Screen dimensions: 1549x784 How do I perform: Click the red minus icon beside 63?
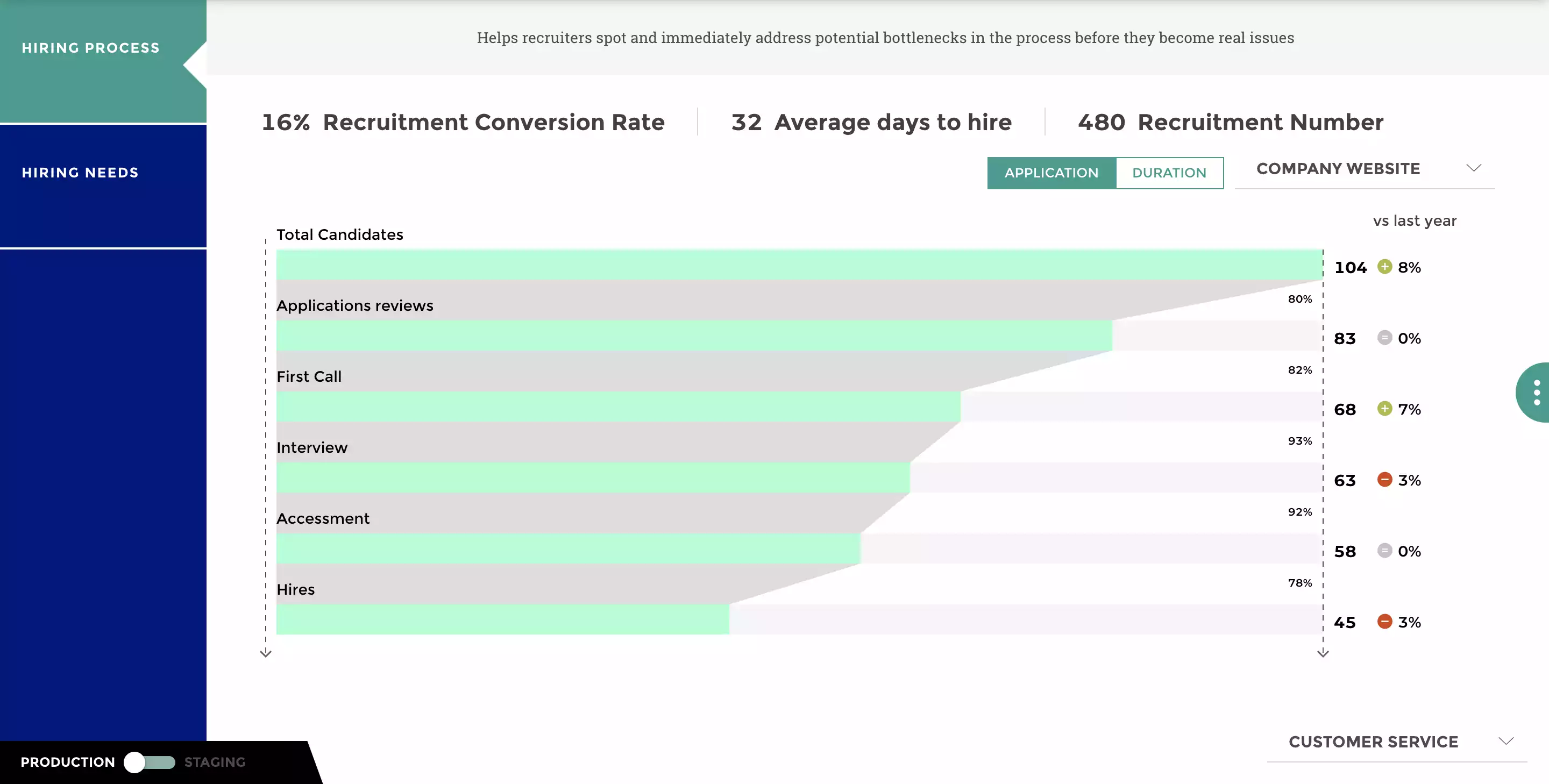(1384, 480)
